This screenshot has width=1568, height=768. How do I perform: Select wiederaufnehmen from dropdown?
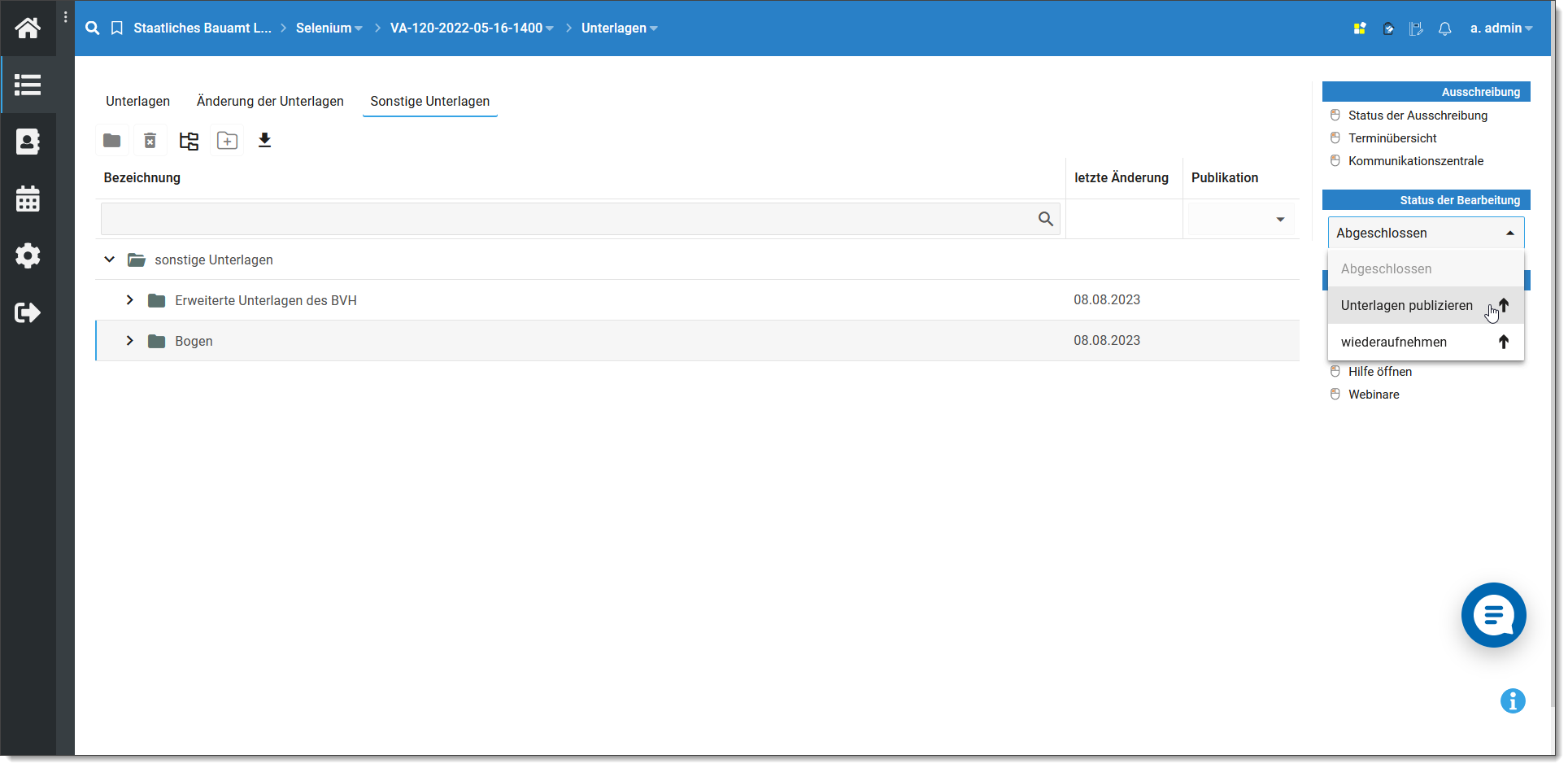click(x=1426, y=342)
